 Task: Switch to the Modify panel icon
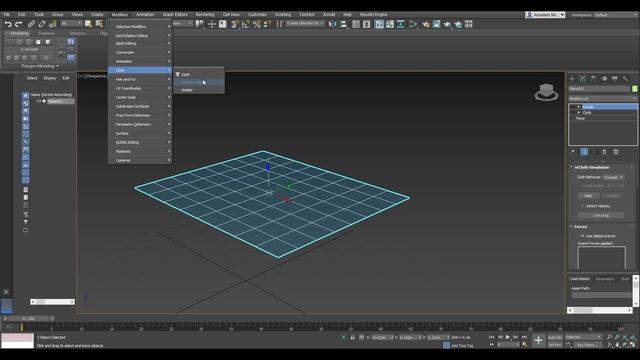point(582,78)
